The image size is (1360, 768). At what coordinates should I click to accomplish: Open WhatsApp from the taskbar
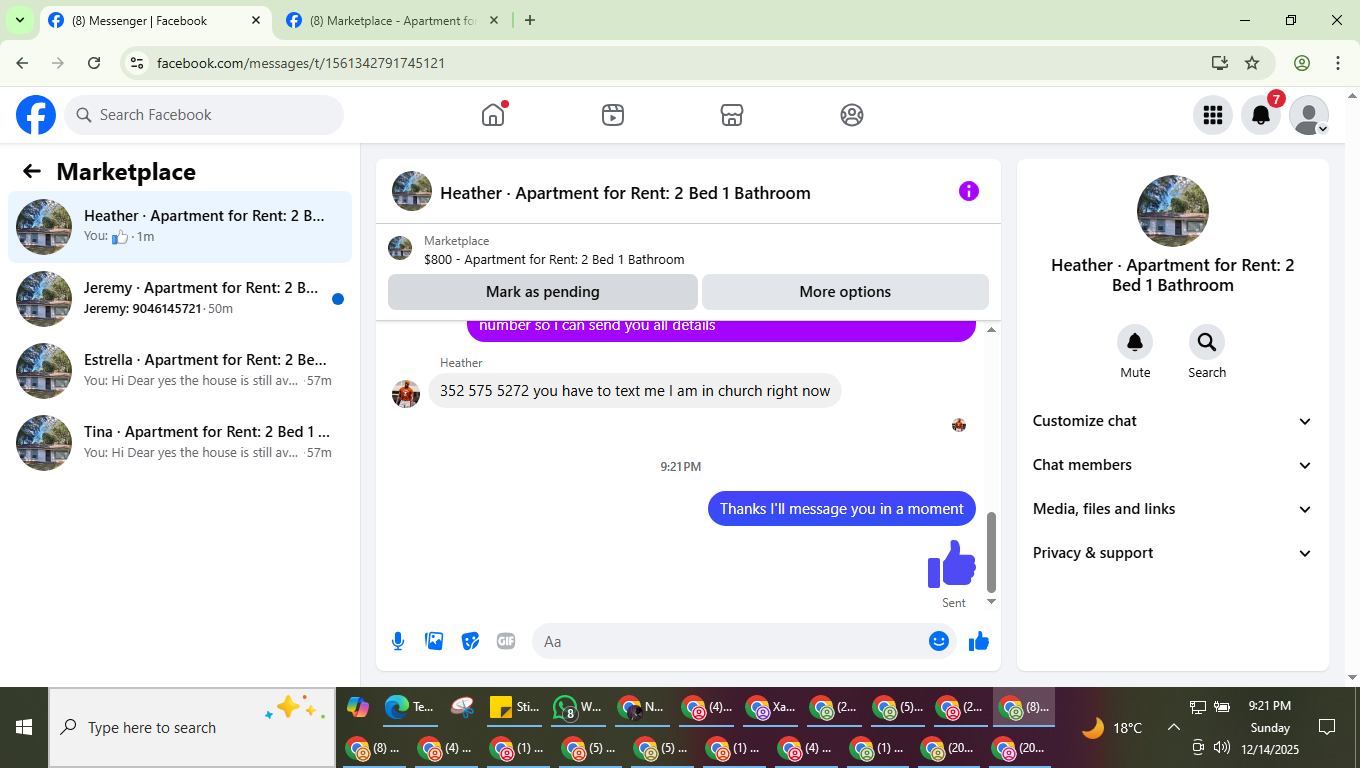click(x=579, y=707)
